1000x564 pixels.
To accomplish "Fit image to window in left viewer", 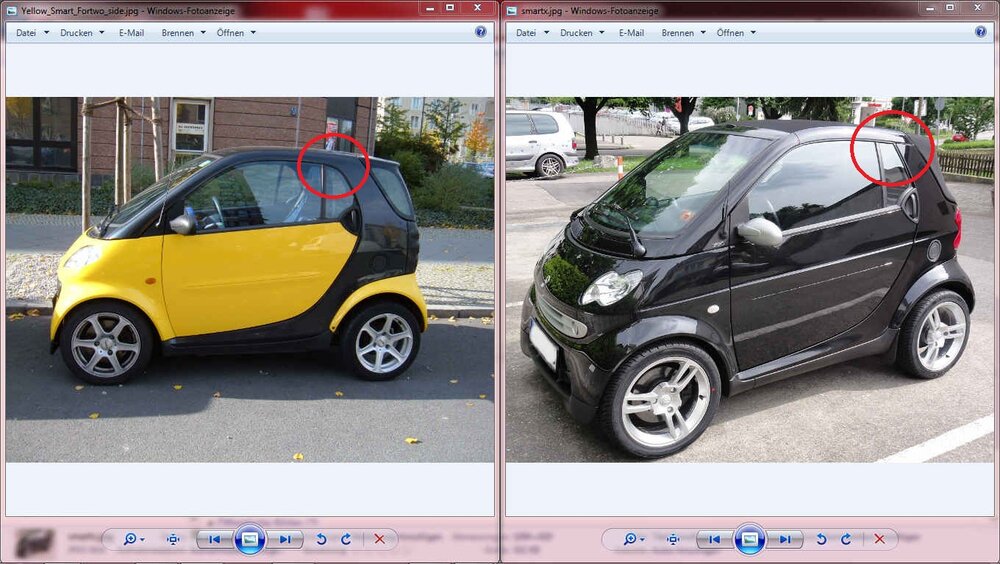I will pyautogui.click(x=173, y=540).
